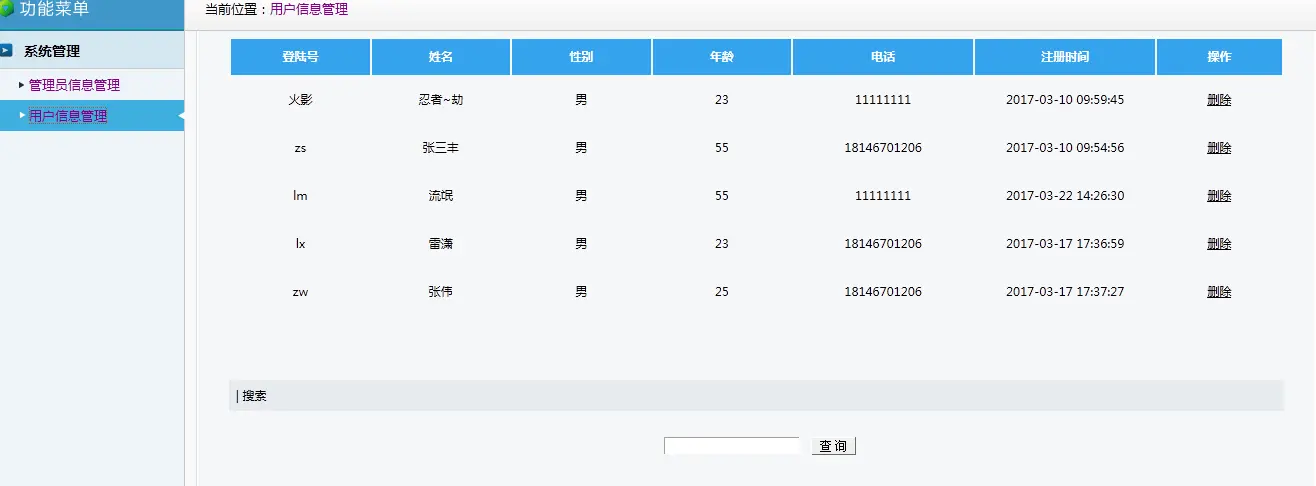This screenshot has width=1316, height=486.
Task: Click the 电话 column header
Action: tap(883, 57)
